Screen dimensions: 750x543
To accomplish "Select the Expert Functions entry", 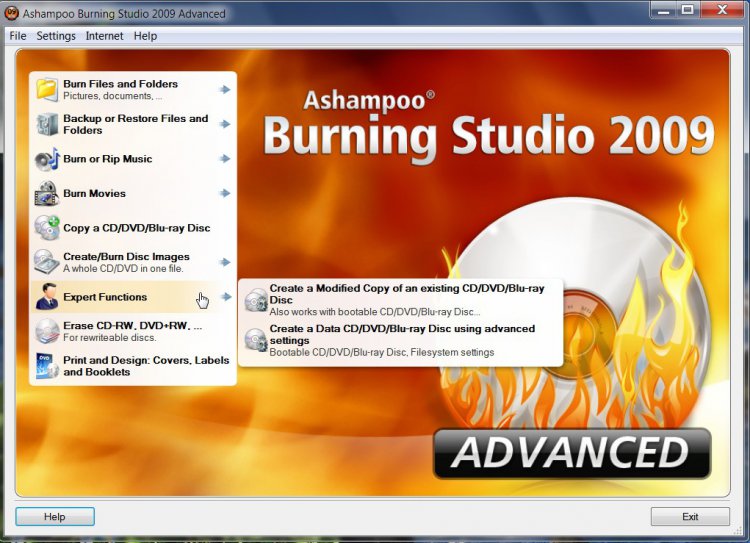I will pyautogui.click(x=132, y=297).
